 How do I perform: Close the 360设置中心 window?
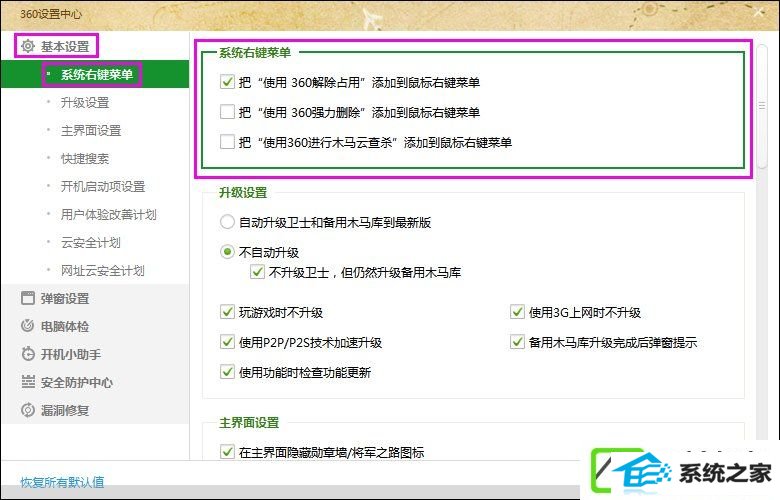click(759, 13)
